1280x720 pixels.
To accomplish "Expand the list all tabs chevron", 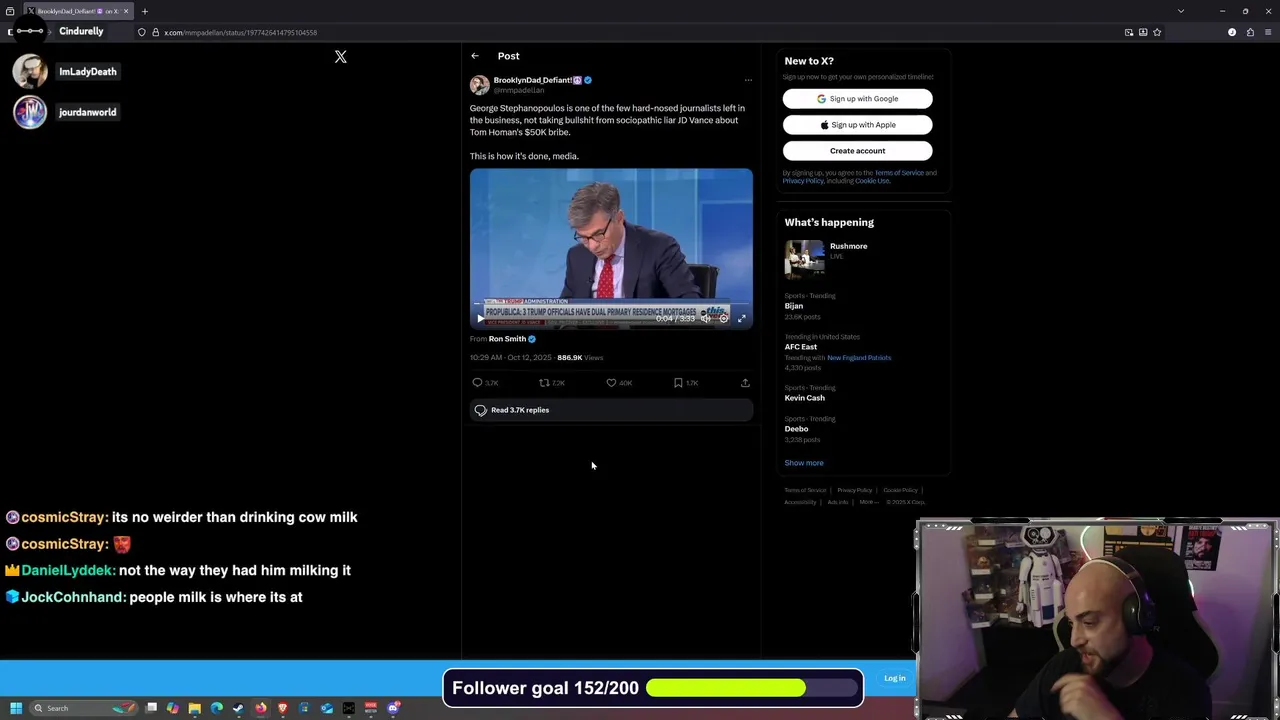I will pyautogui.click(x=1181, y=11).
